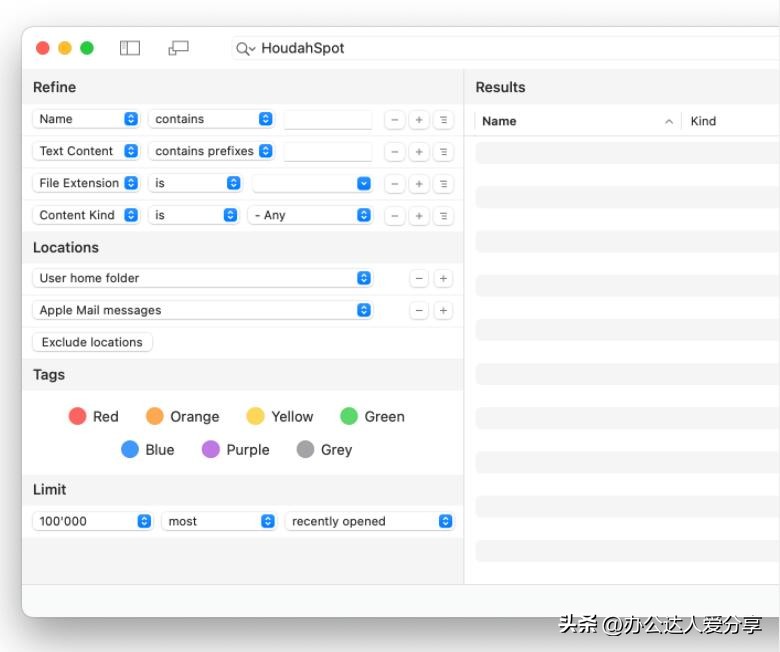Image resolution: width=780 pixels, height=652 pixels.
Task: Add criterion after File Extension row
Action: 419,184
